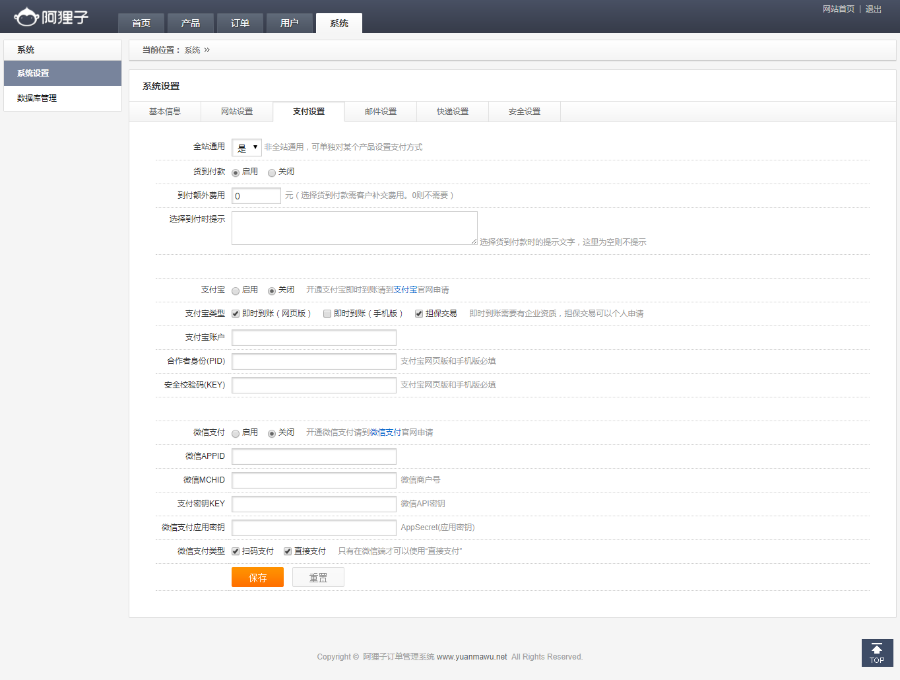Viewport: 900px width, 680px height.
Task: Click the TOP back-to-top icon
Action: tap(877, 653)
